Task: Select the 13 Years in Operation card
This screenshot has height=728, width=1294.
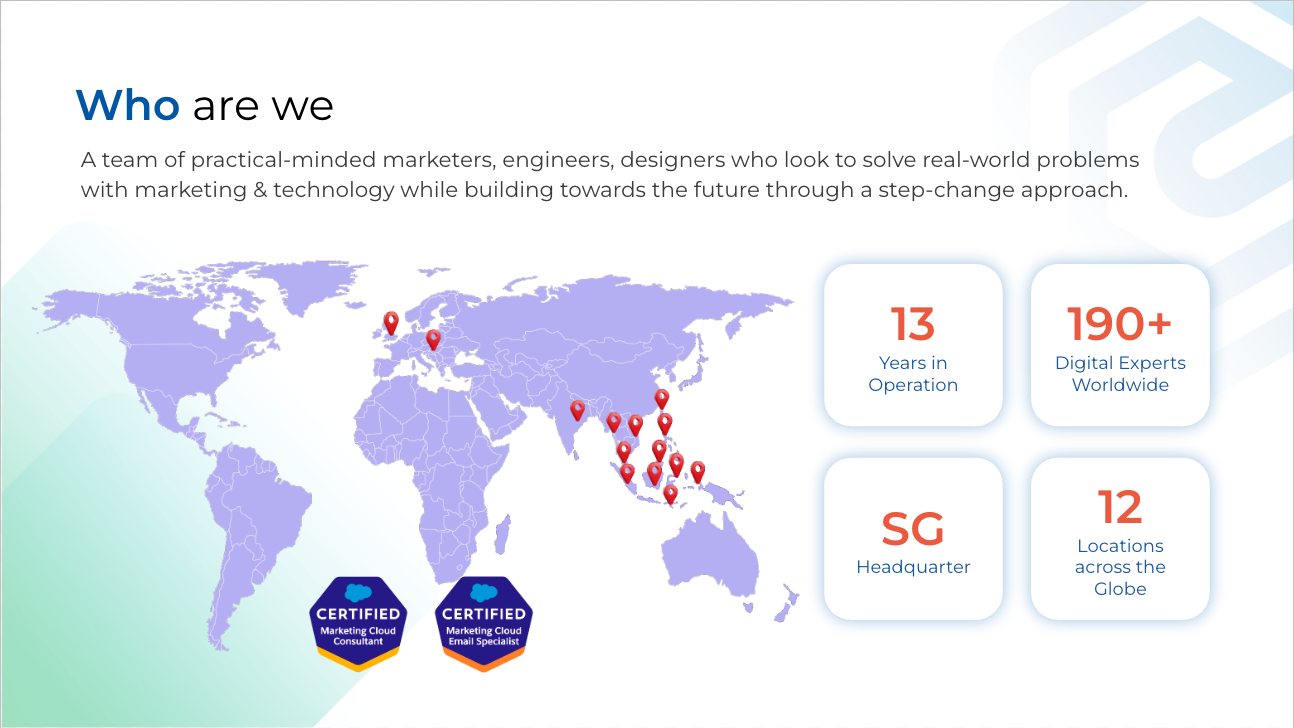Action: [x=913, y=345]
